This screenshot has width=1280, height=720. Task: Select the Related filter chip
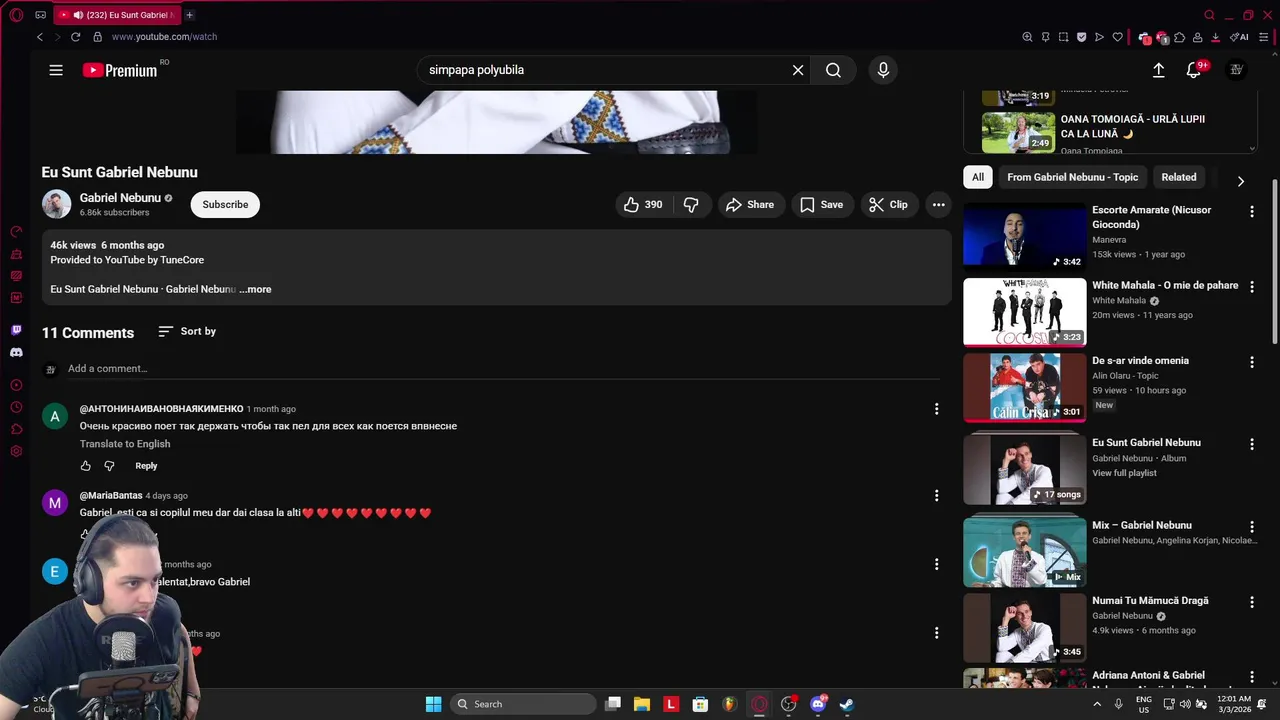tap(1179, 177)
